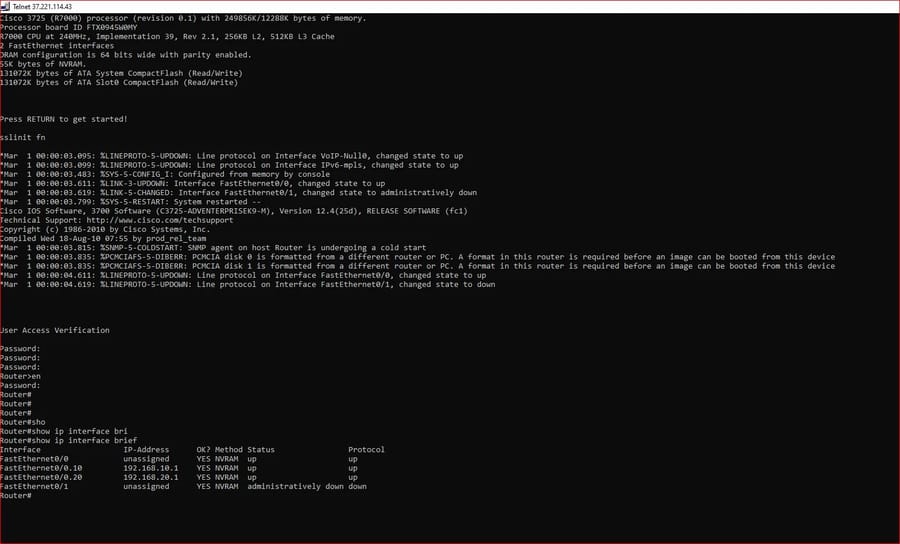The width and height of the screenshot is (900, 544).
Task: Click the IP address '192.168.20.1'
Action: pos(150,477)
